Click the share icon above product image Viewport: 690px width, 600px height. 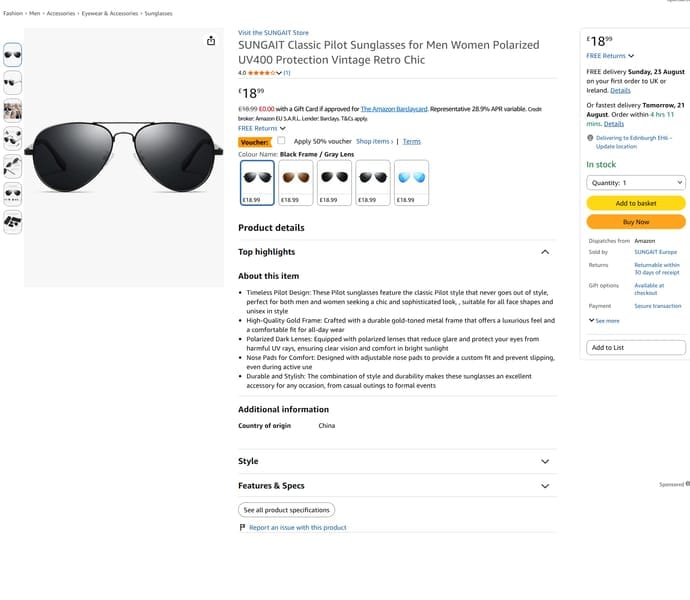pos(211,41)
